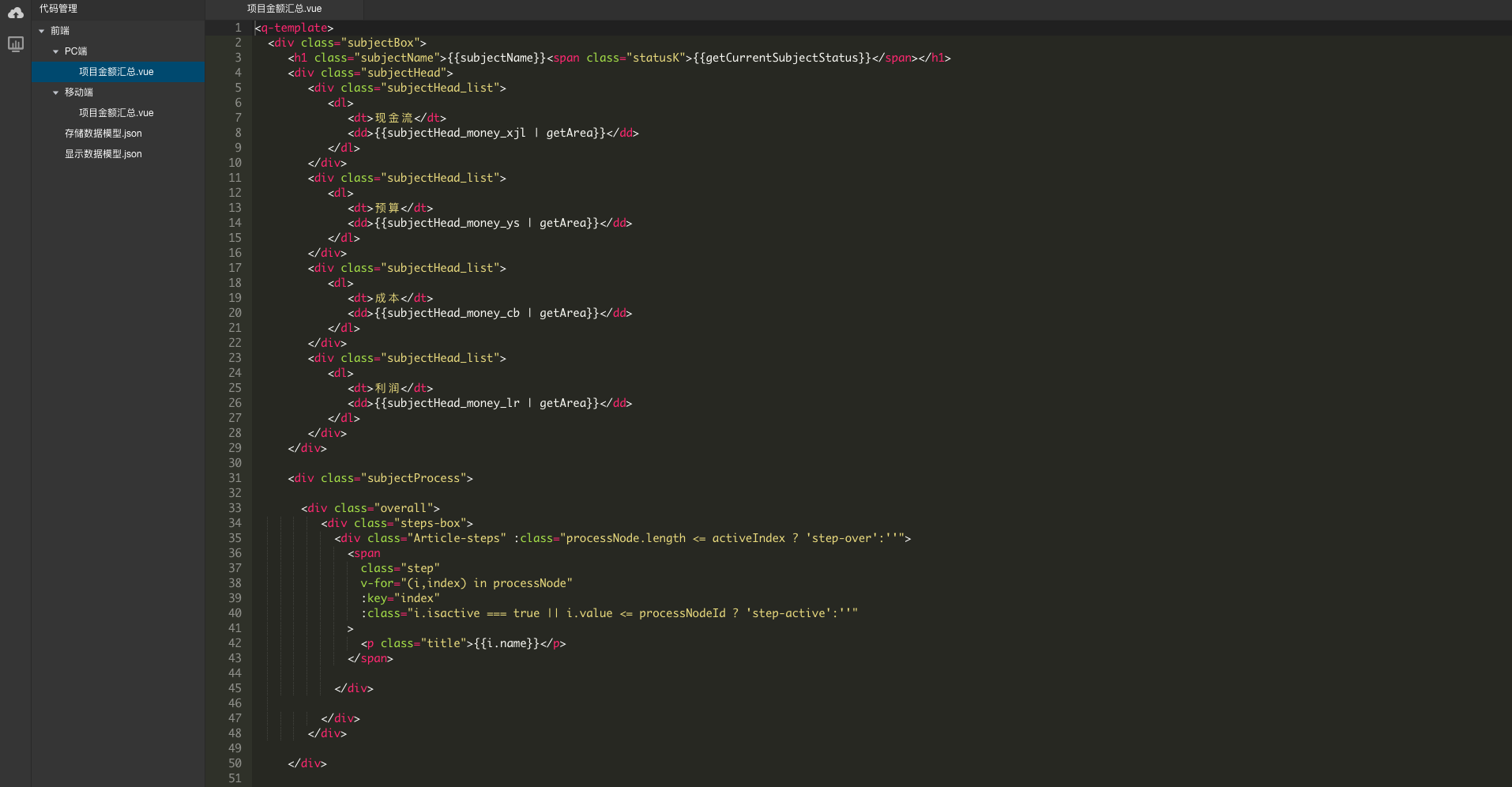Select 项目金额汇总.vue under PC端

click(116, 72)
